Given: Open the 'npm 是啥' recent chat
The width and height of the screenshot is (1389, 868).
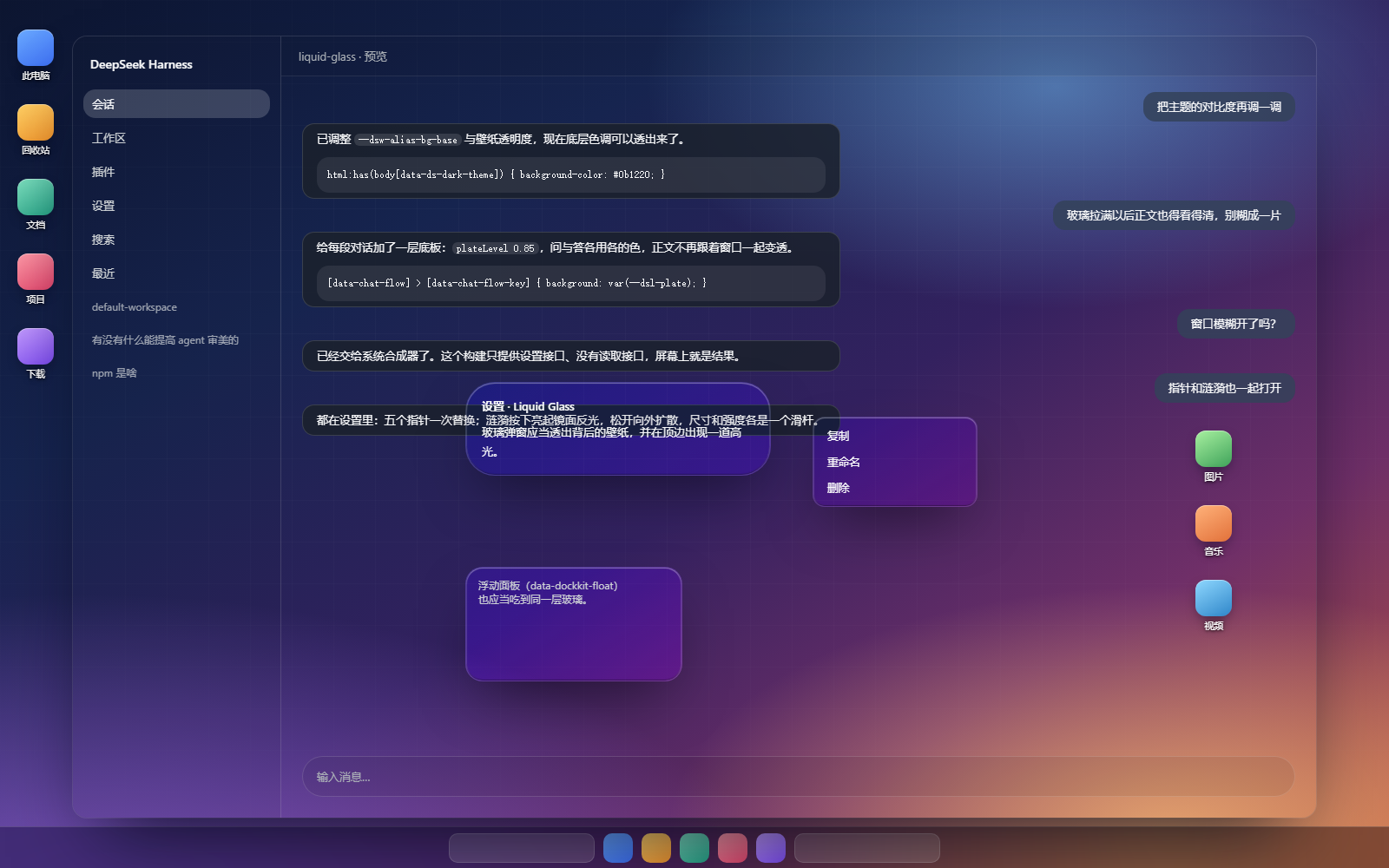Looking at the screenshot, I should [x=176, y=373].
